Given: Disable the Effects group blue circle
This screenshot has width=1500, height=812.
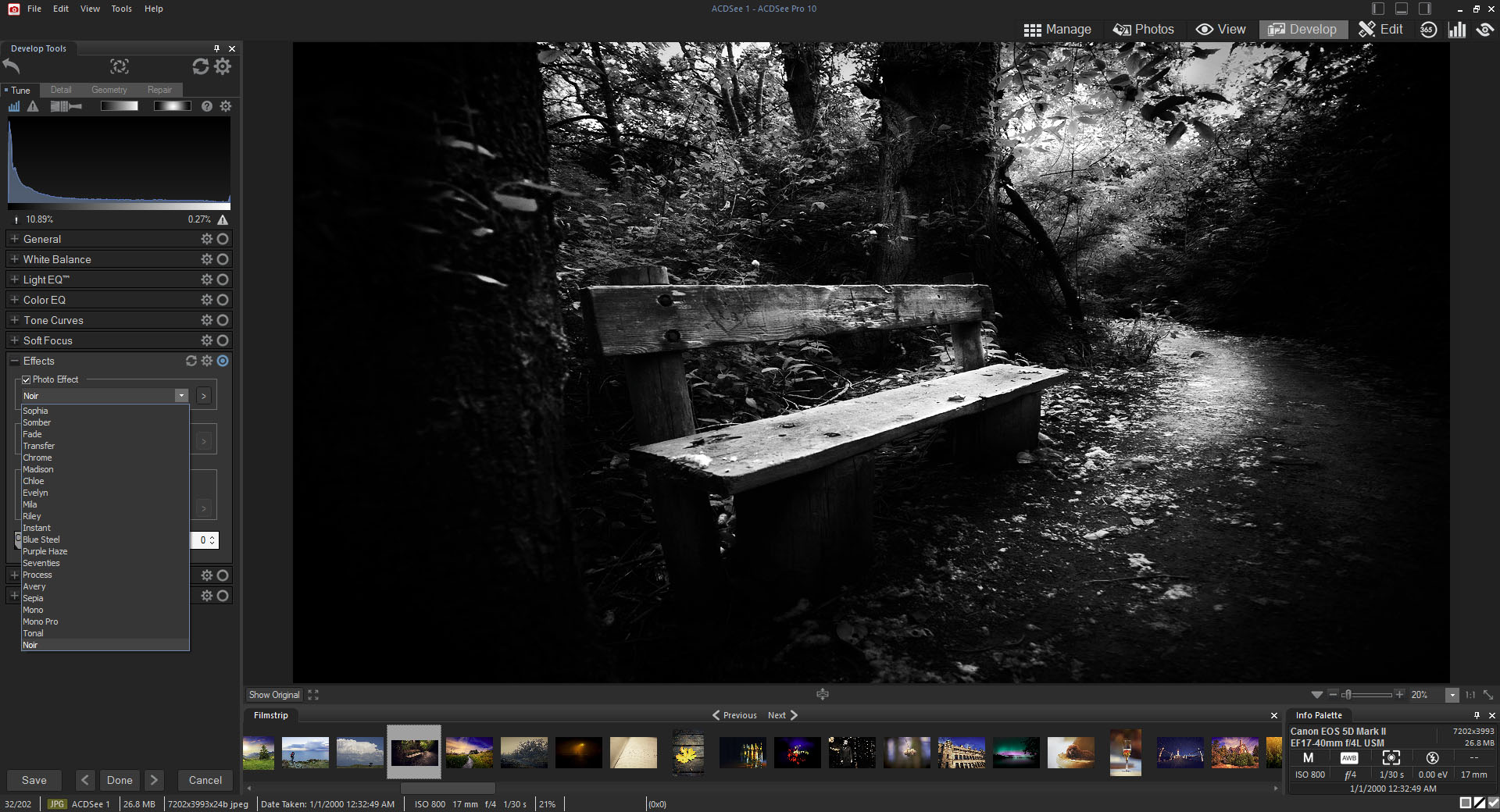Looking at the screenshot, I should [x=223, y=361].
